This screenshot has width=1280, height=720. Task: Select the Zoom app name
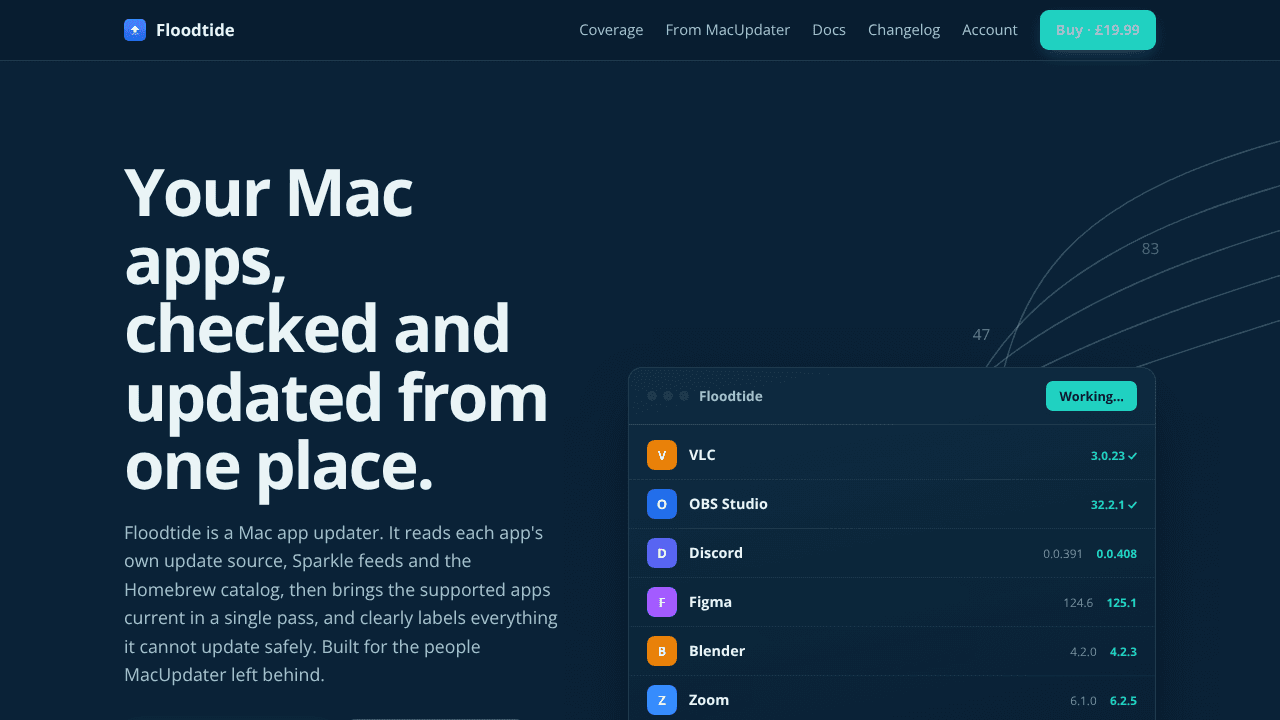[709, 700]
